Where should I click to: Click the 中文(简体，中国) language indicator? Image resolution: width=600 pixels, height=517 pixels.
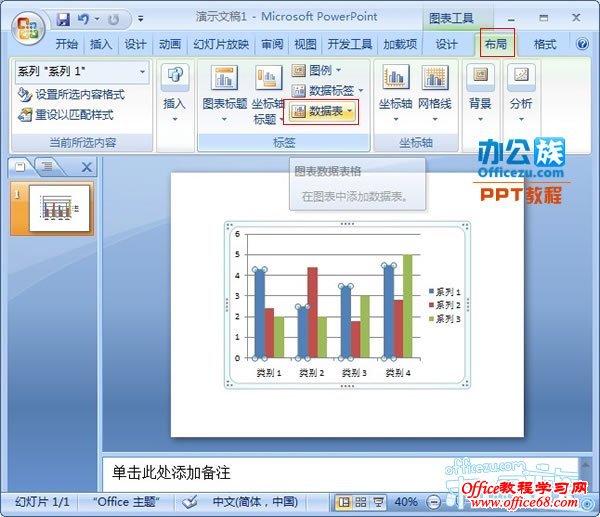tap(255, 502)
